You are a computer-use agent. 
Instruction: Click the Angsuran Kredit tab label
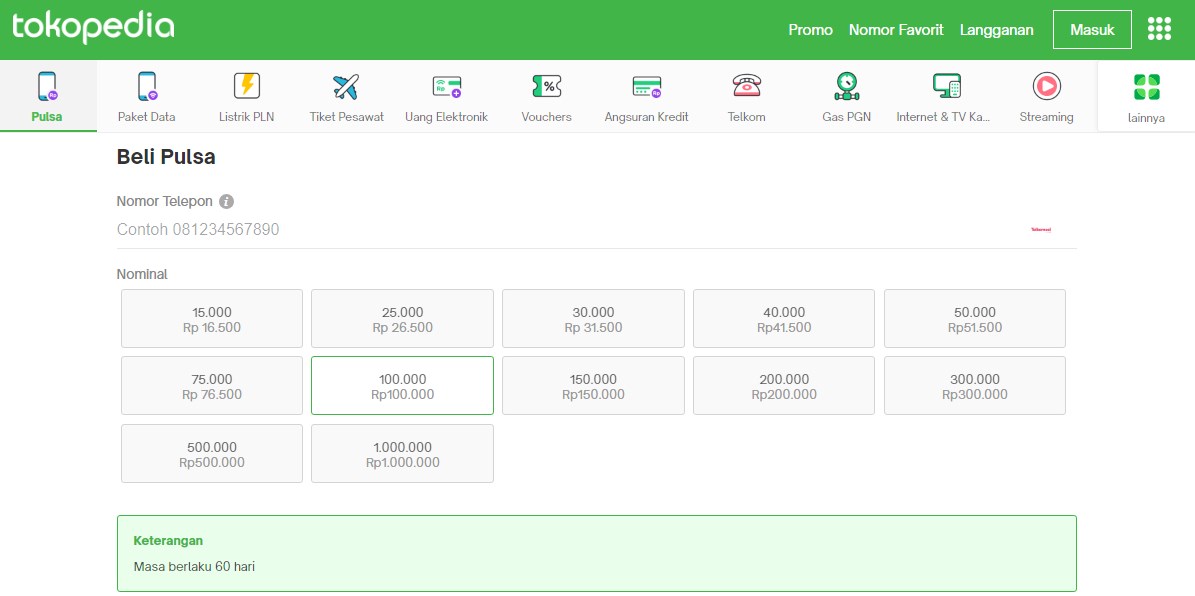[x=646, y=117]
